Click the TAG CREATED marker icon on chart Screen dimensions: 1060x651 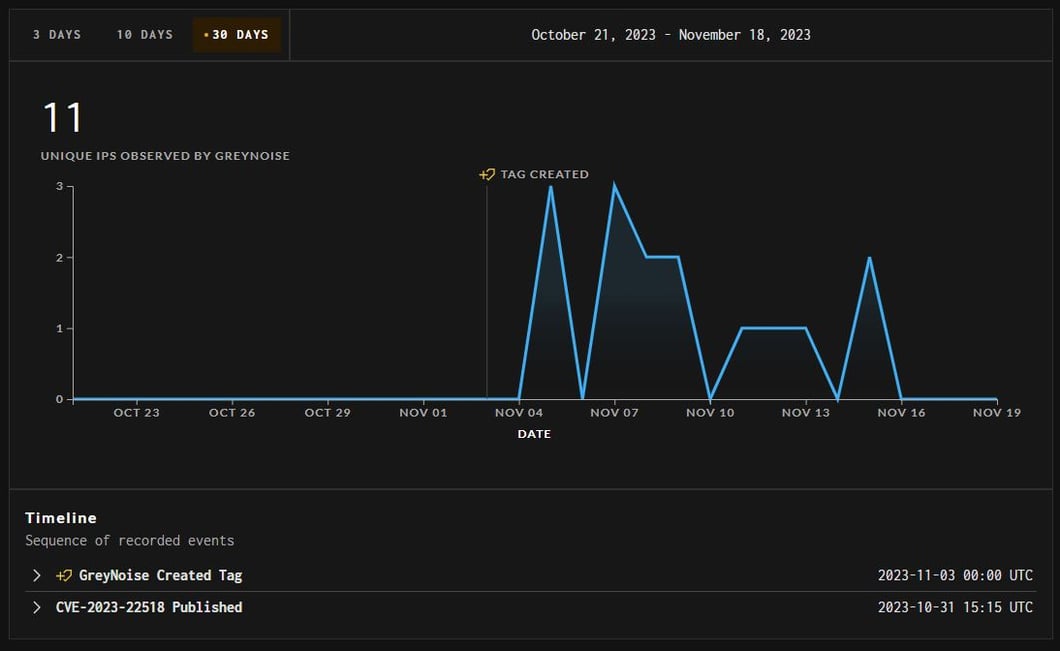pyautogui.click(x=487, y=174)
